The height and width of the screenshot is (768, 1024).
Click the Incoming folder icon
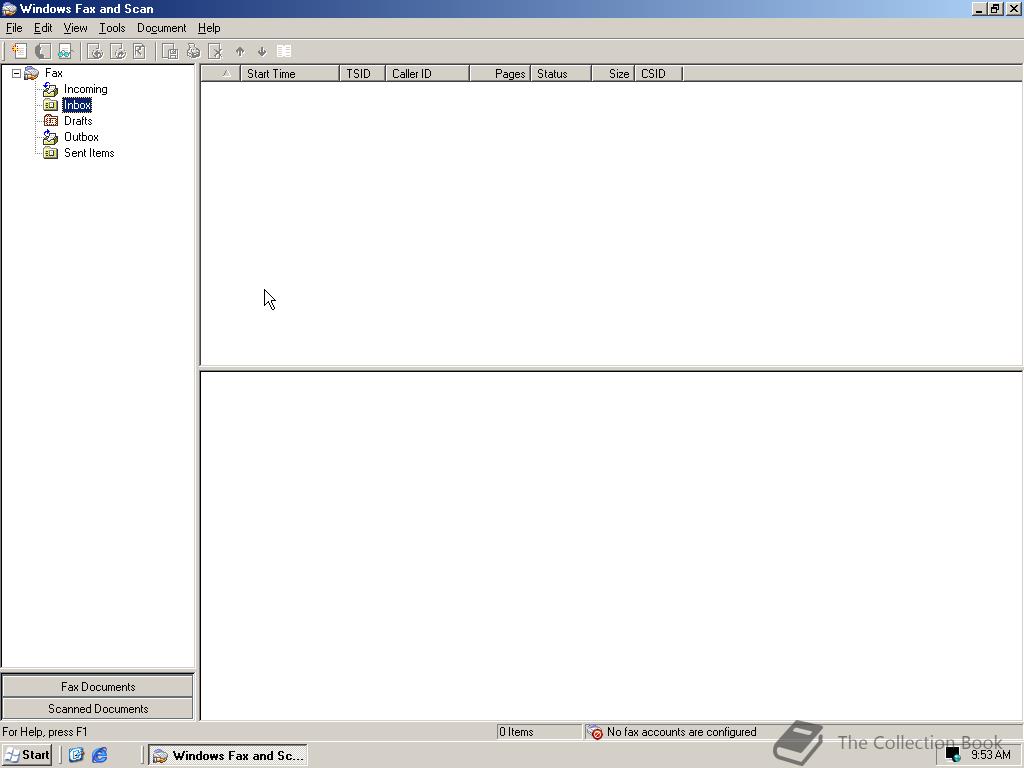point(50,89)
